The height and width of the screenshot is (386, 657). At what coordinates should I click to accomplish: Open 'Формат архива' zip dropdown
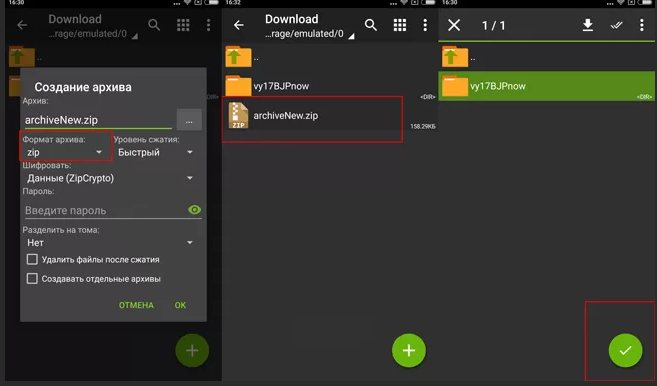coord(65,152)
